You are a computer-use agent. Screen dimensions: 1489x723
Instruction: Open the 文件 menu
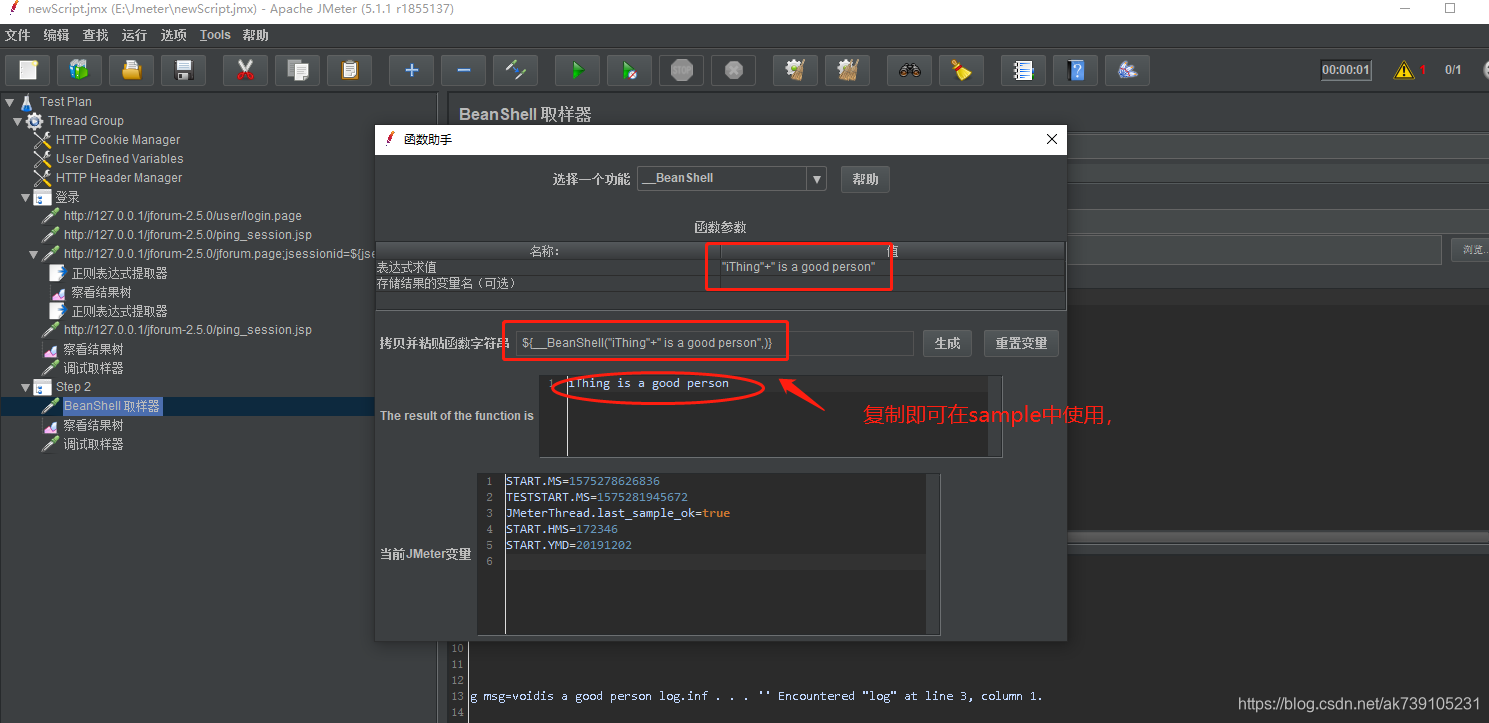point(18,35)
